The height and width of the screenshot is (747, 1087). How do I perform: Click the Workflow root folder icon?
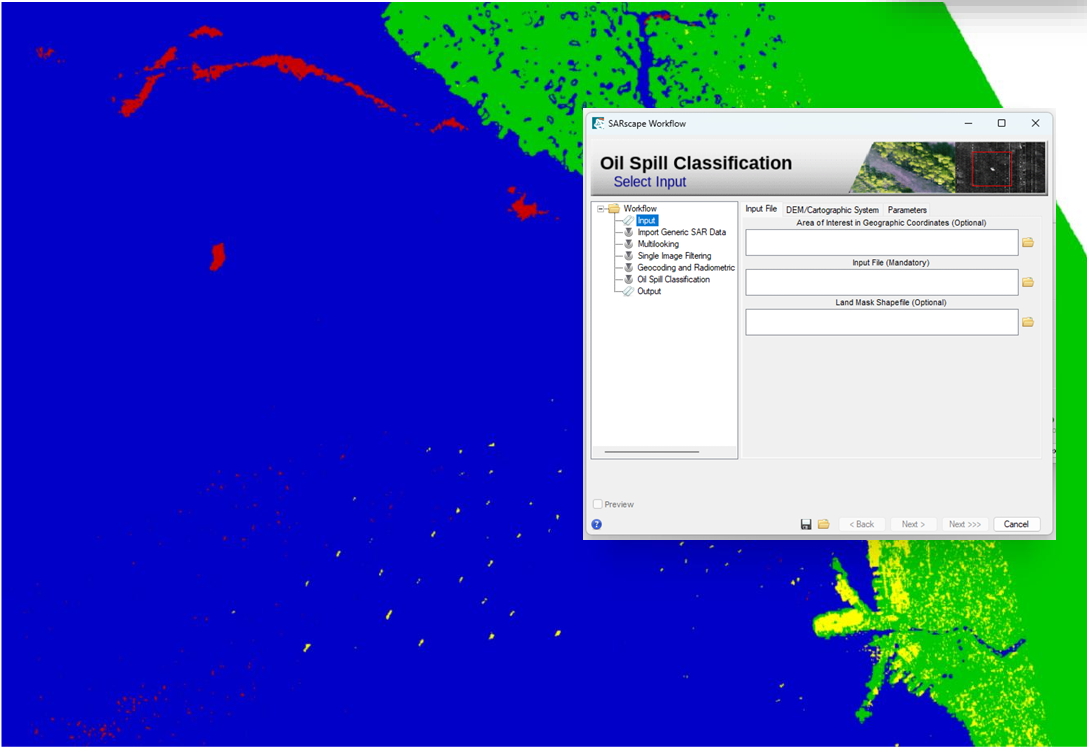[614, 209]
